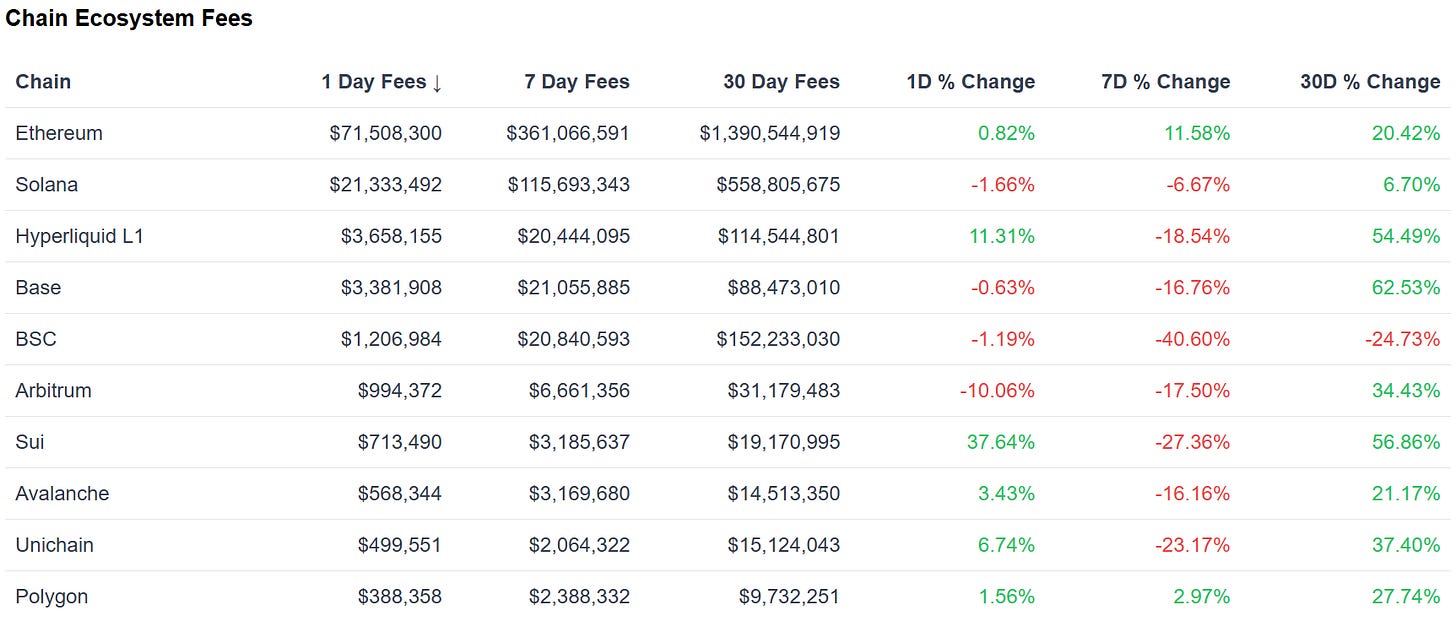Viewport: 1456px width, 620px height.
Task: Click Solana 7D change -6.67%
Action: (x=1199, y=185)
